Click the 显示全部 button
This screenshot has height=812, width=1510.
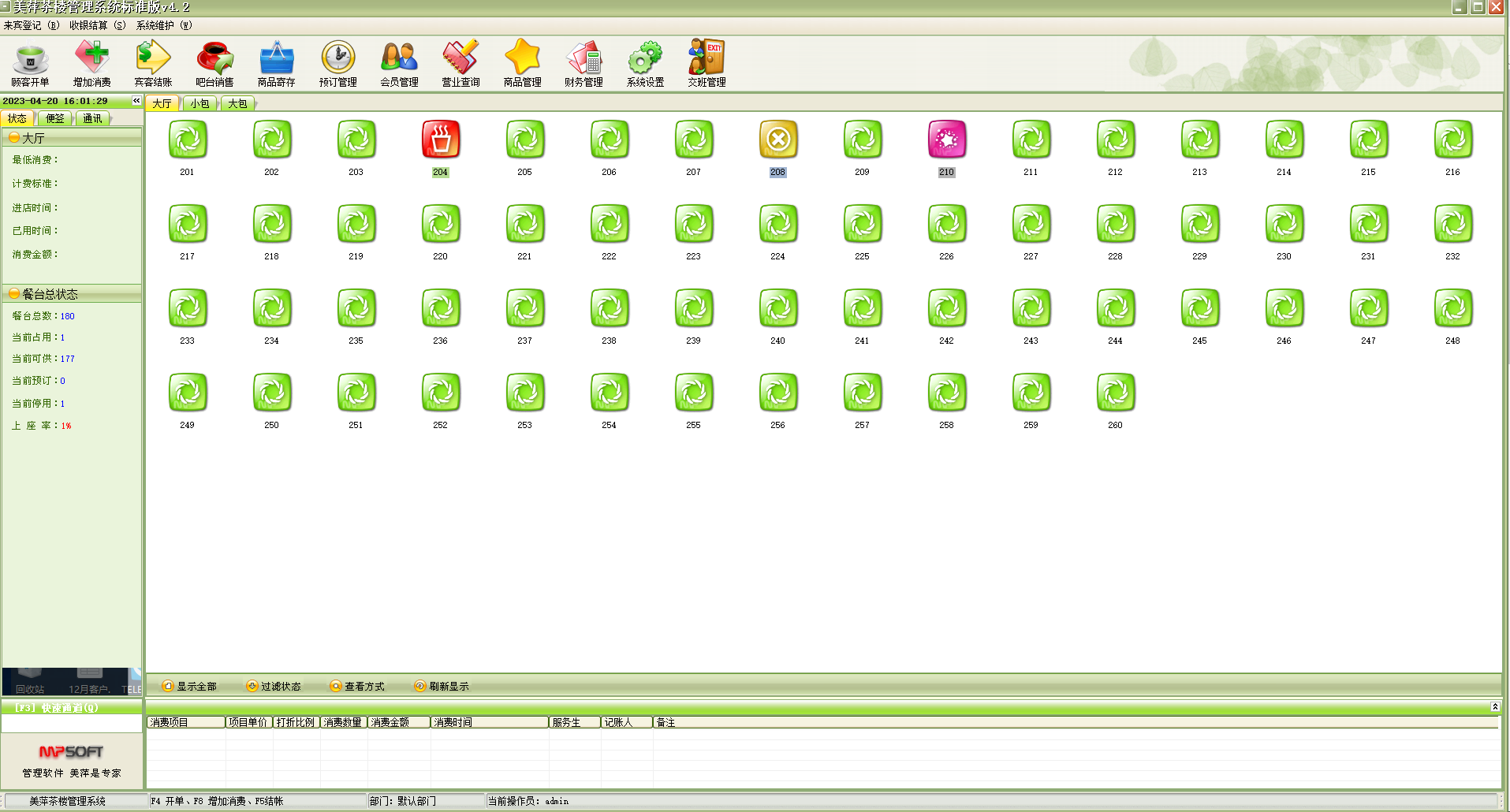pos(189,686)
